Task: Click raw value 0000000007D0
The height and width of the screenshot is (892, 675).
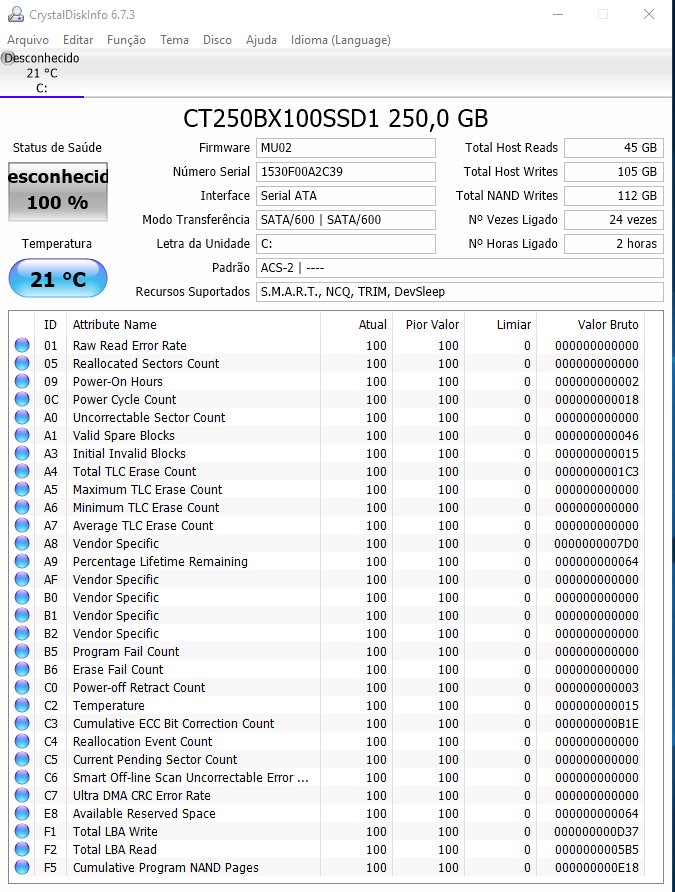Action: [597, 543]
